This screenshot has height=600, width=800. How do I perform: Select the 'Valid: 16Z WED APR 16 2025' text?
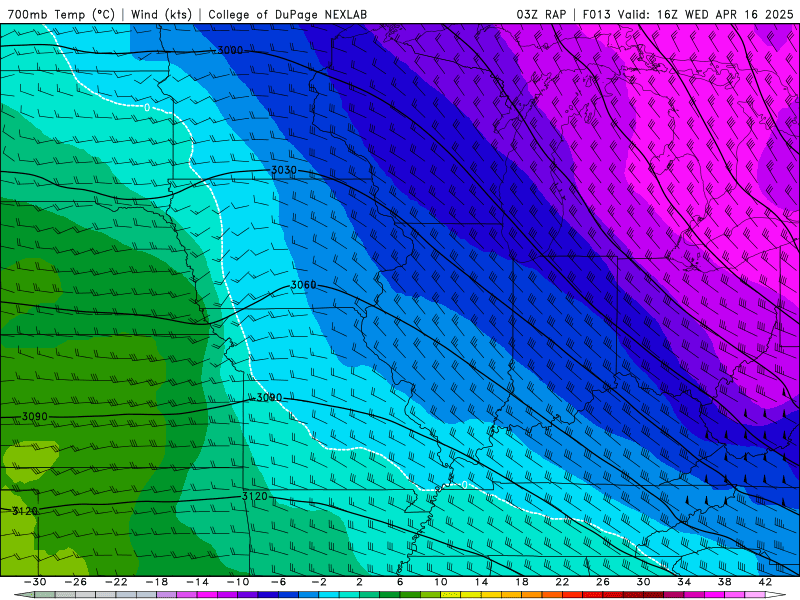[706, 14]
